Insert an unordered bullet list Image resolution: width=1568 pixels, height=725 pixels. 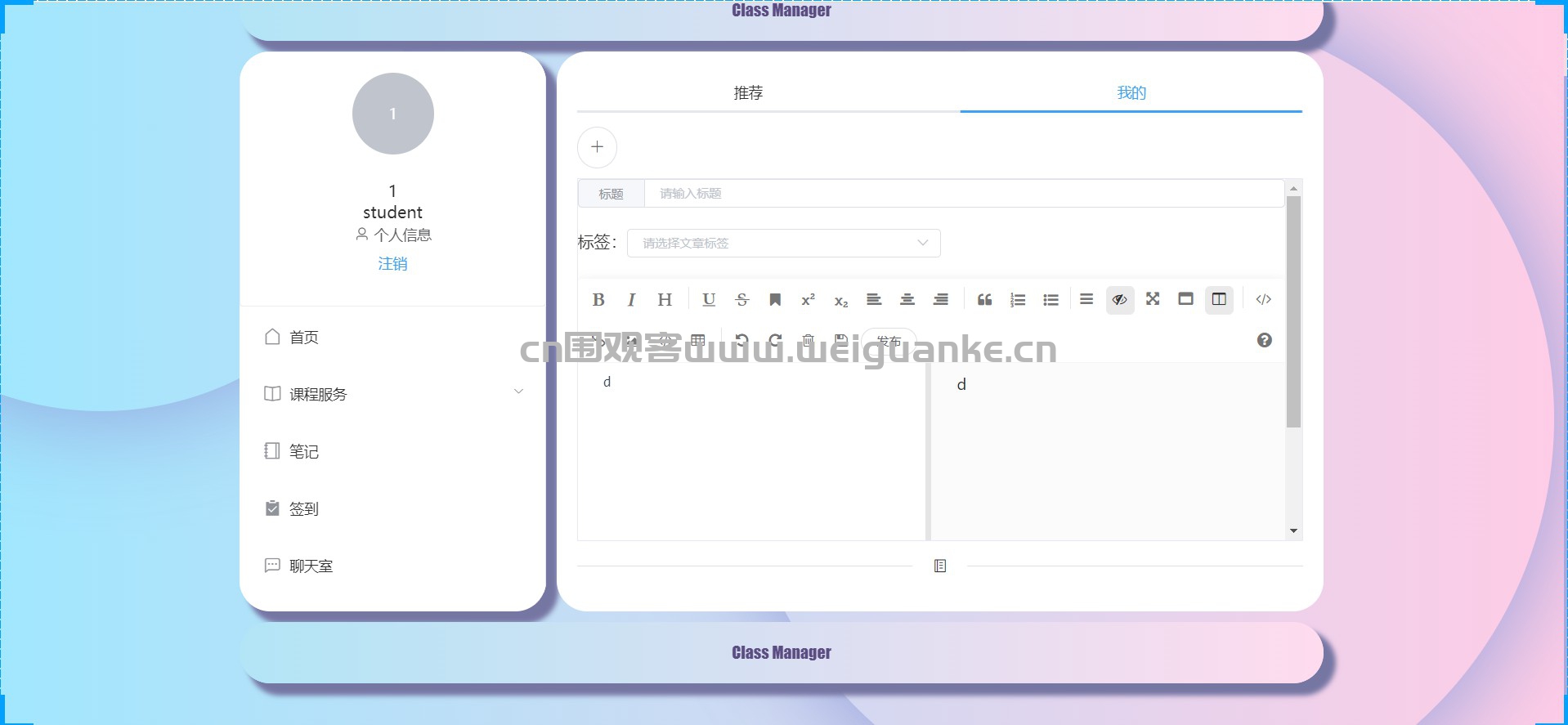[1051, 299]
